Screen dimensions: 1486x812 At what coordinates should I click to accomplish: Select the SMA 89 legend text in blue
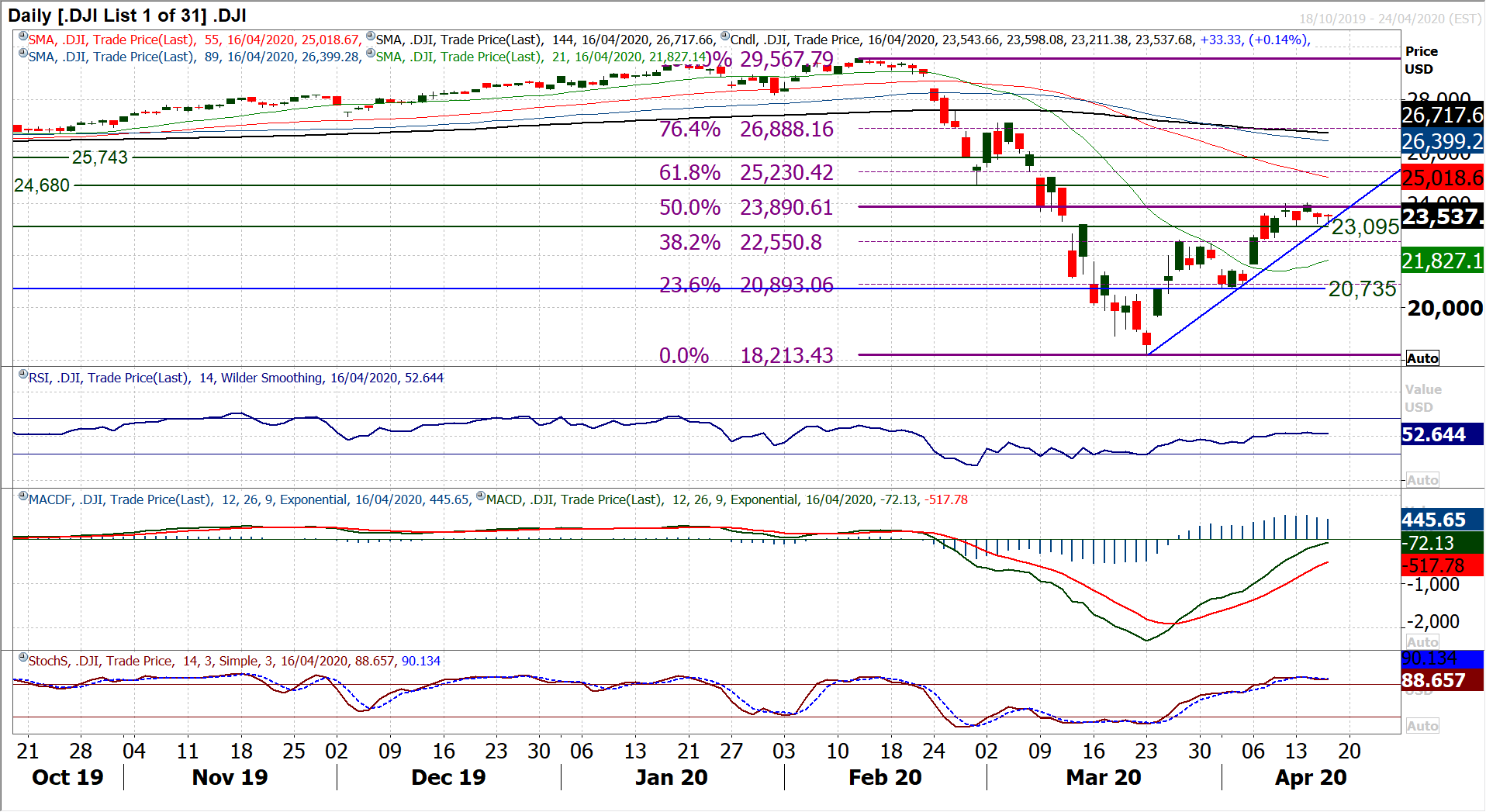coord(194,57)
